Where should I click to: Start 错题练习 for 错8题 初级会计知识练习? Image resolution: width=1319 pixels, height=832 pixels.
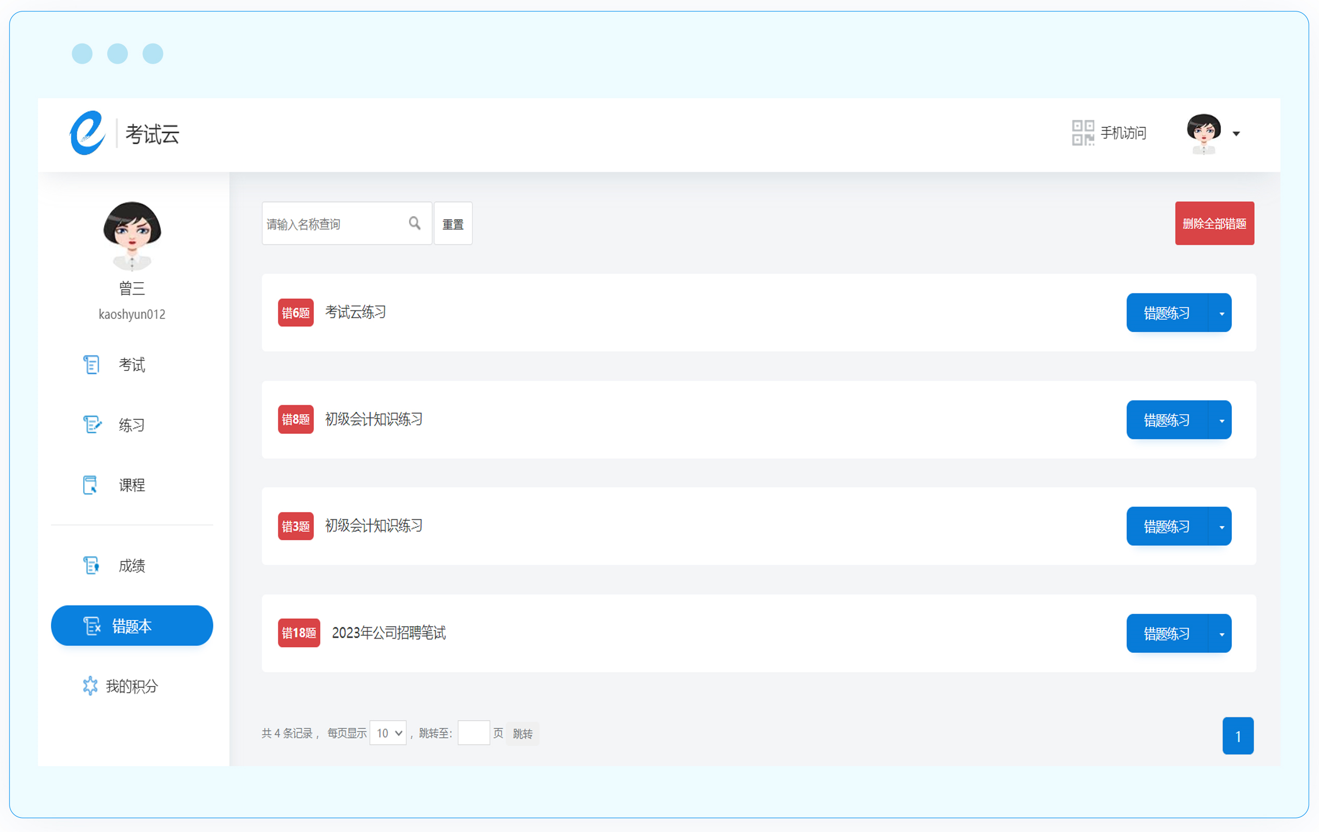[1166, 420]
